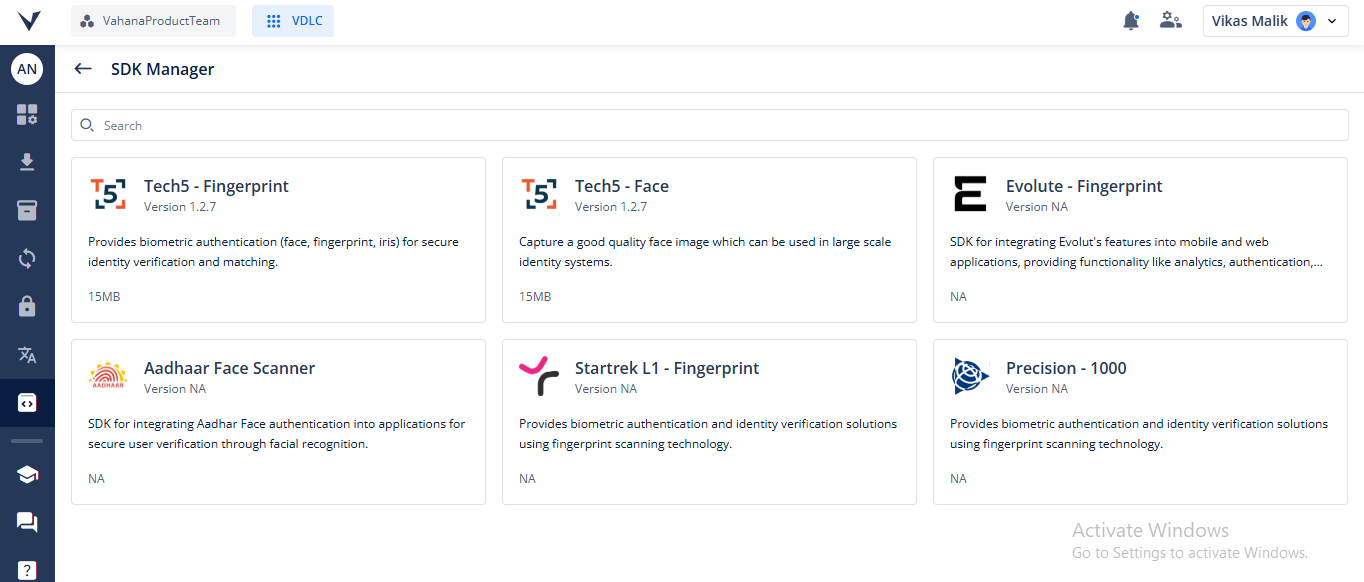Click the SDK Manager page heading

163,69
